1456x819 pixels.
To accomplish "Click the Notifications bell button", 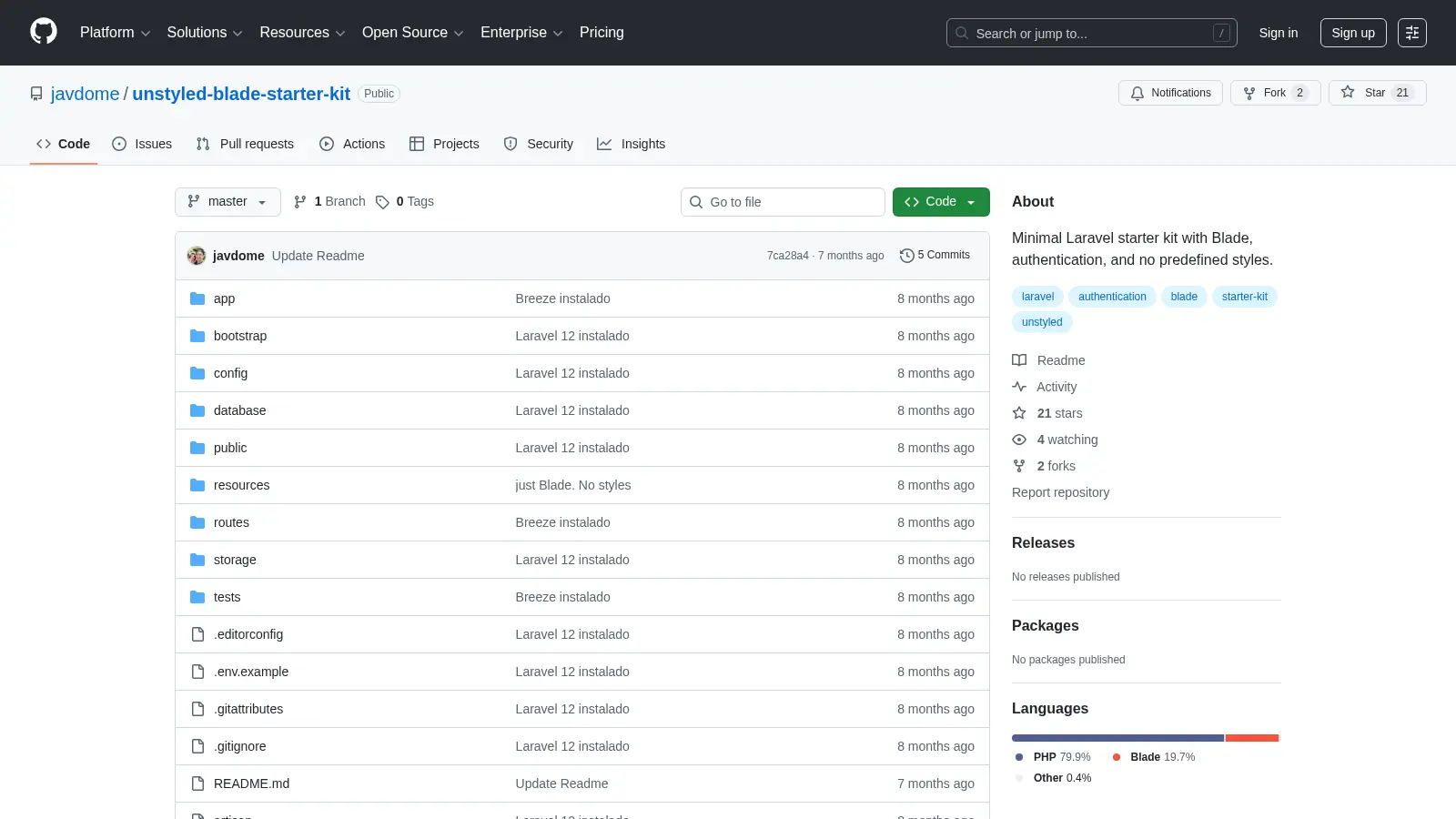I will pos(1170,93).
